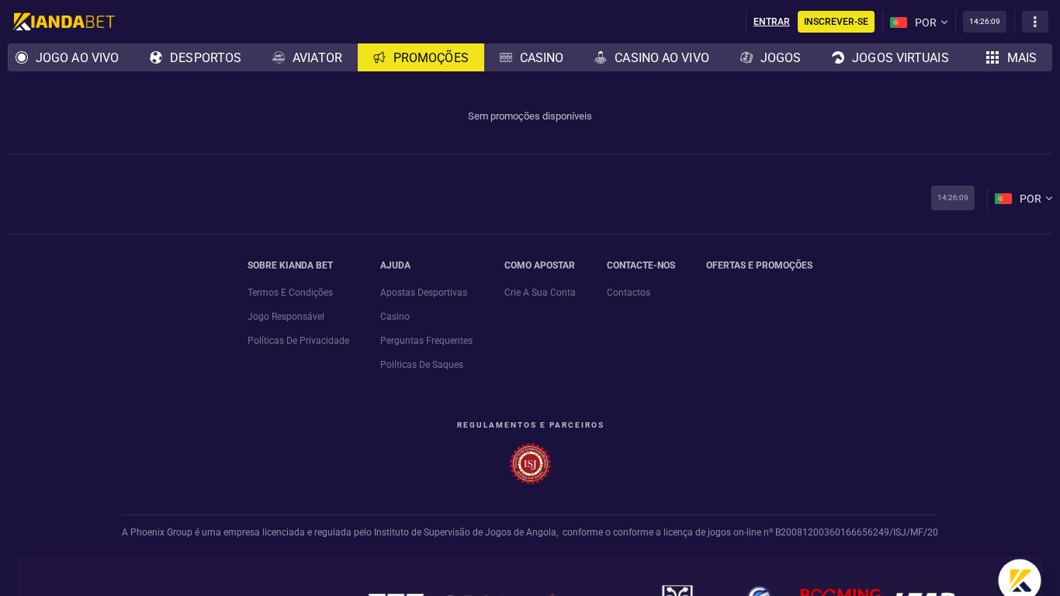
Task: Click the Inscrever-se button
Action: tap(836, 22)
